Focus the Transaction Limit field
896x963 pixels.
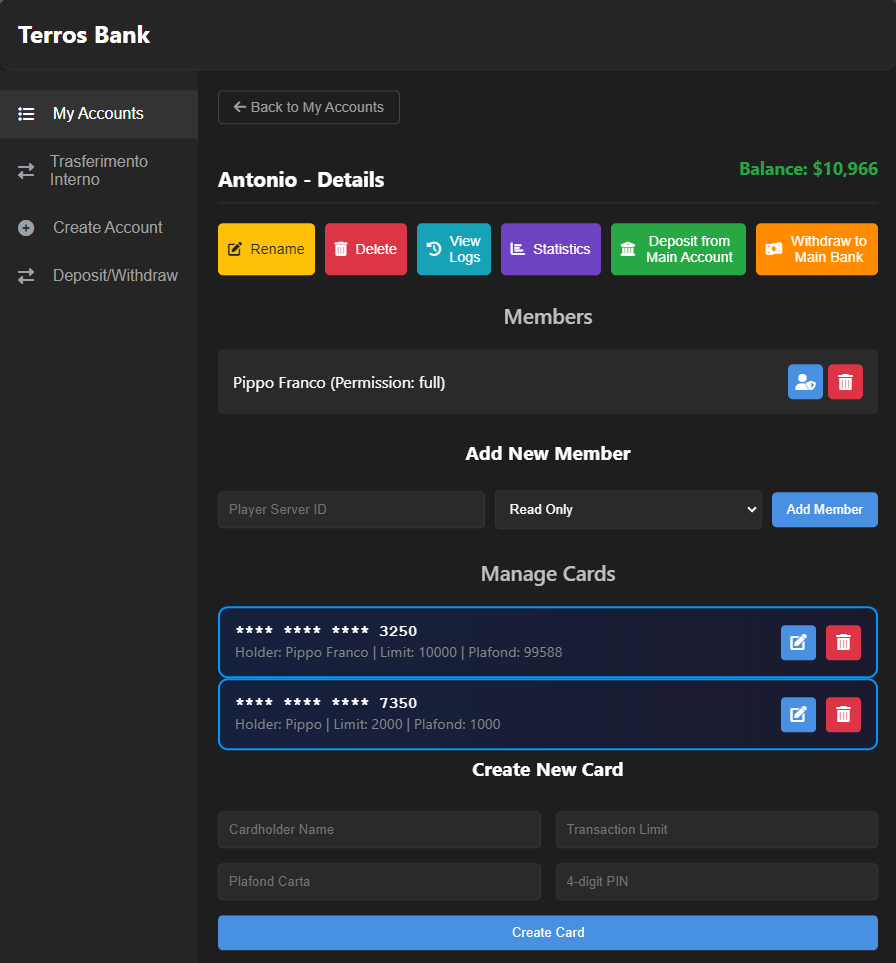pos(717,830)
